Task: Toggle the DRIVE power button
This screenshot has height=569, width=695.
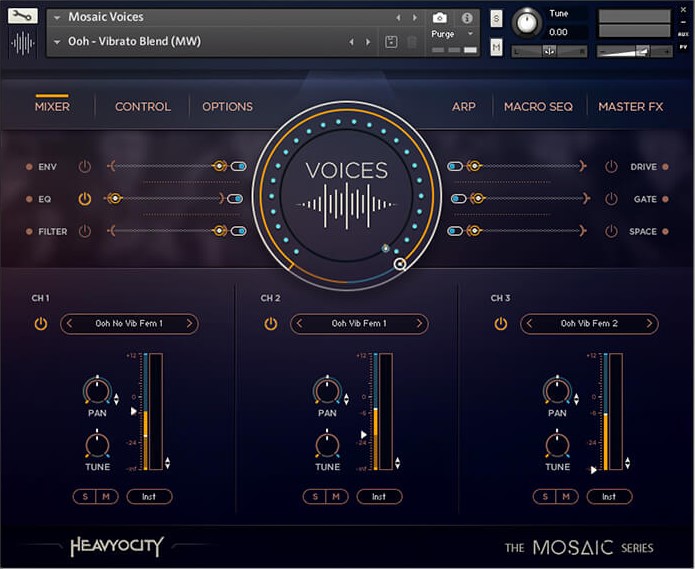Action: click(611, 167)
